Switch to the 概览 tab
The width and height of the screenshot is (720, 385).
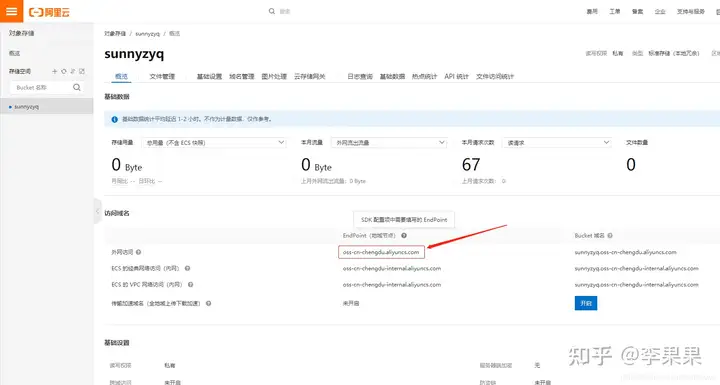pyautogui.click(x=122, y=76)
